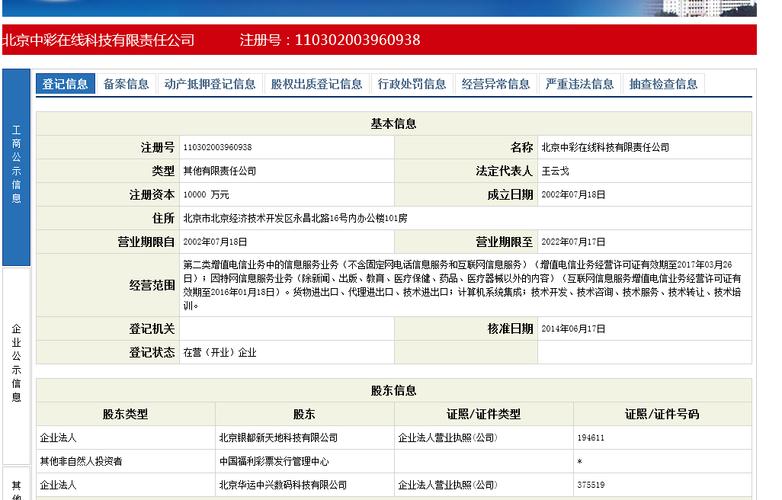The image size is (782, 500).
Task: Open the 抽查检查信息 tab
Action: tap(663, 84)
